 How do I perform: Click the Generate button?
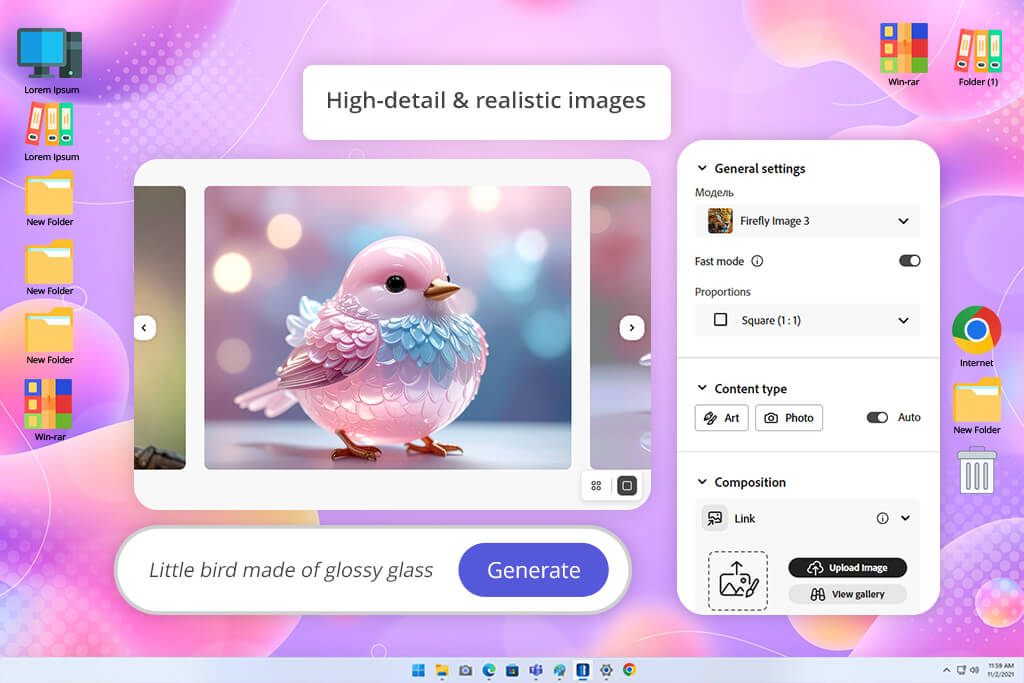coord(534,570)
